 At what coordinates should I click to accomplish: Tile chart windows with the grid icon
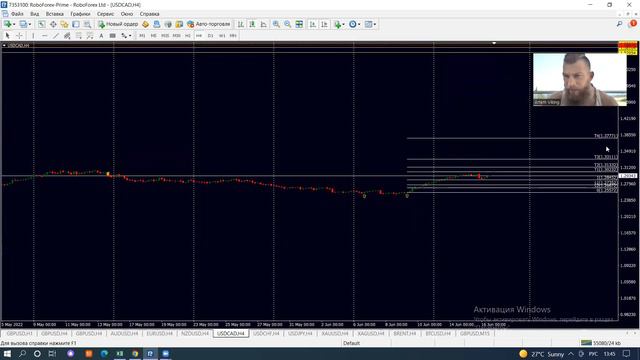(x=299, y=24)
